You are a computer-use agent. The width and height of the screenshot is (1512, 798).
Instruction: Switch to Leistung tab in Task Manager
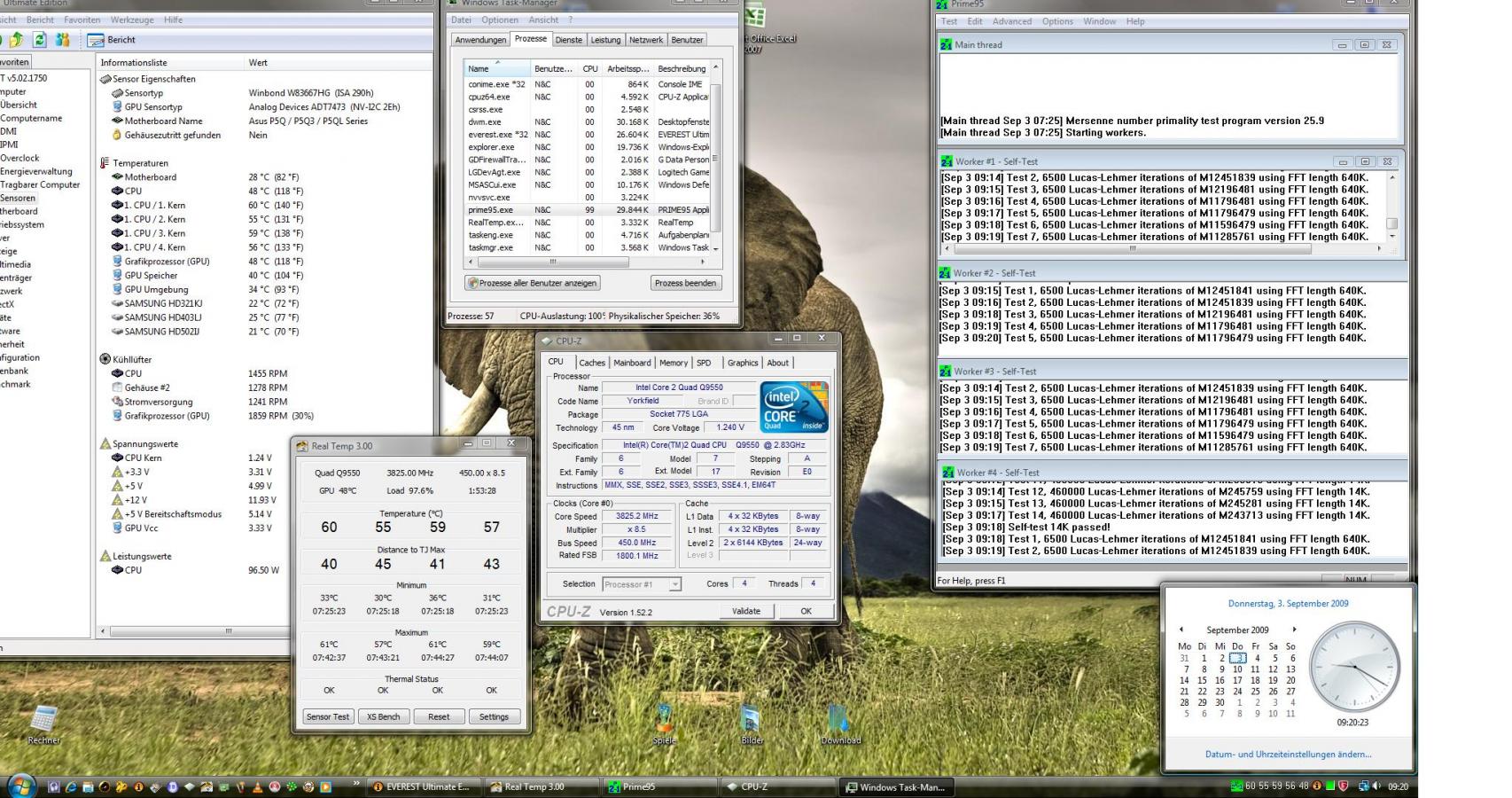[x=605, y=40]
